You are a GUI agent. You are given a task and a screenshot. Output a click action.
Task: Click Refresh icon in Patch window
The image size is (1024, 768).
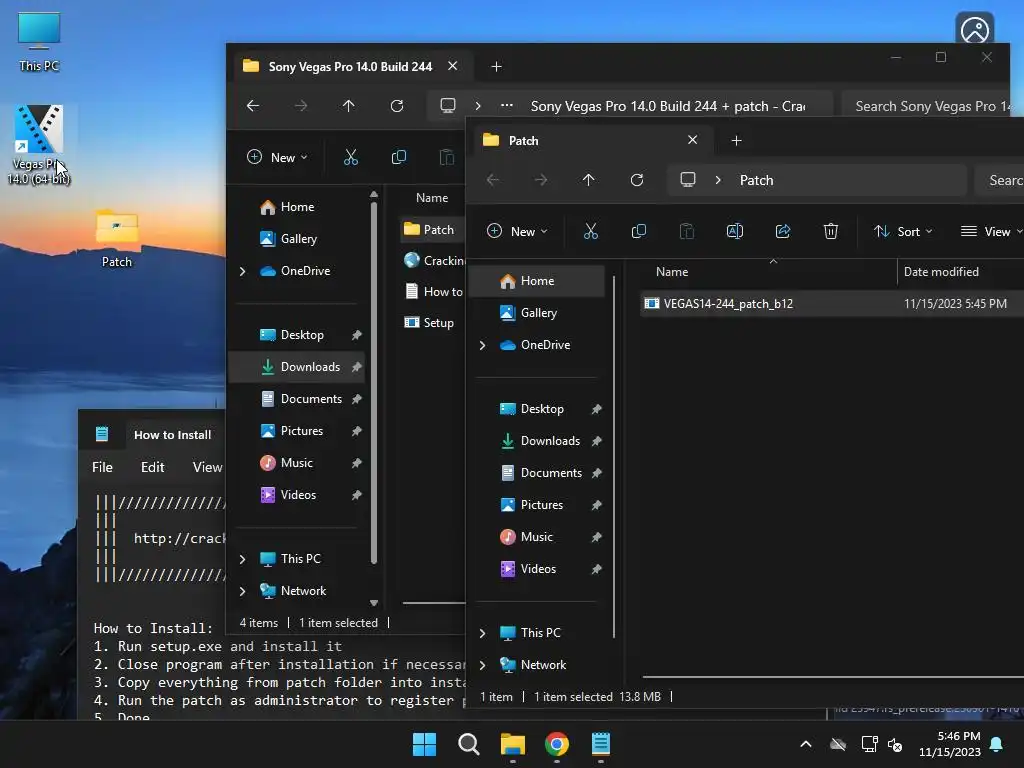coord(637,180)
